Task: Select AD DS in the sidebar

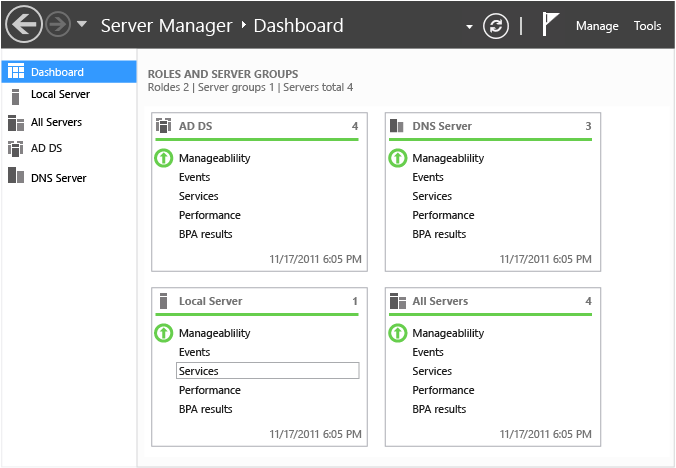Action: 46,148
